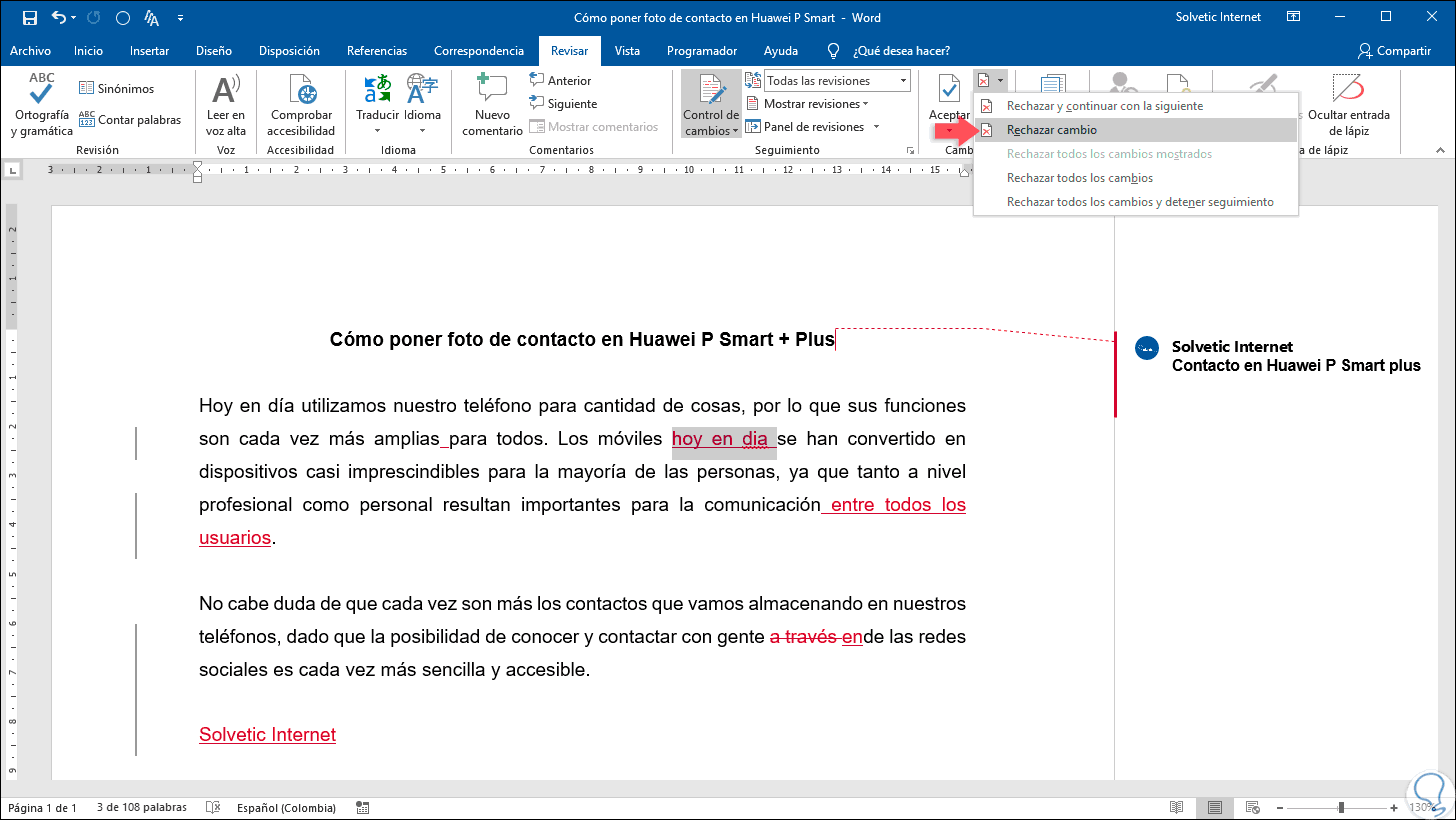Screen dimensions: 1456x820
Task: Change language Español (Colombia)
Action: click(286, 808)
